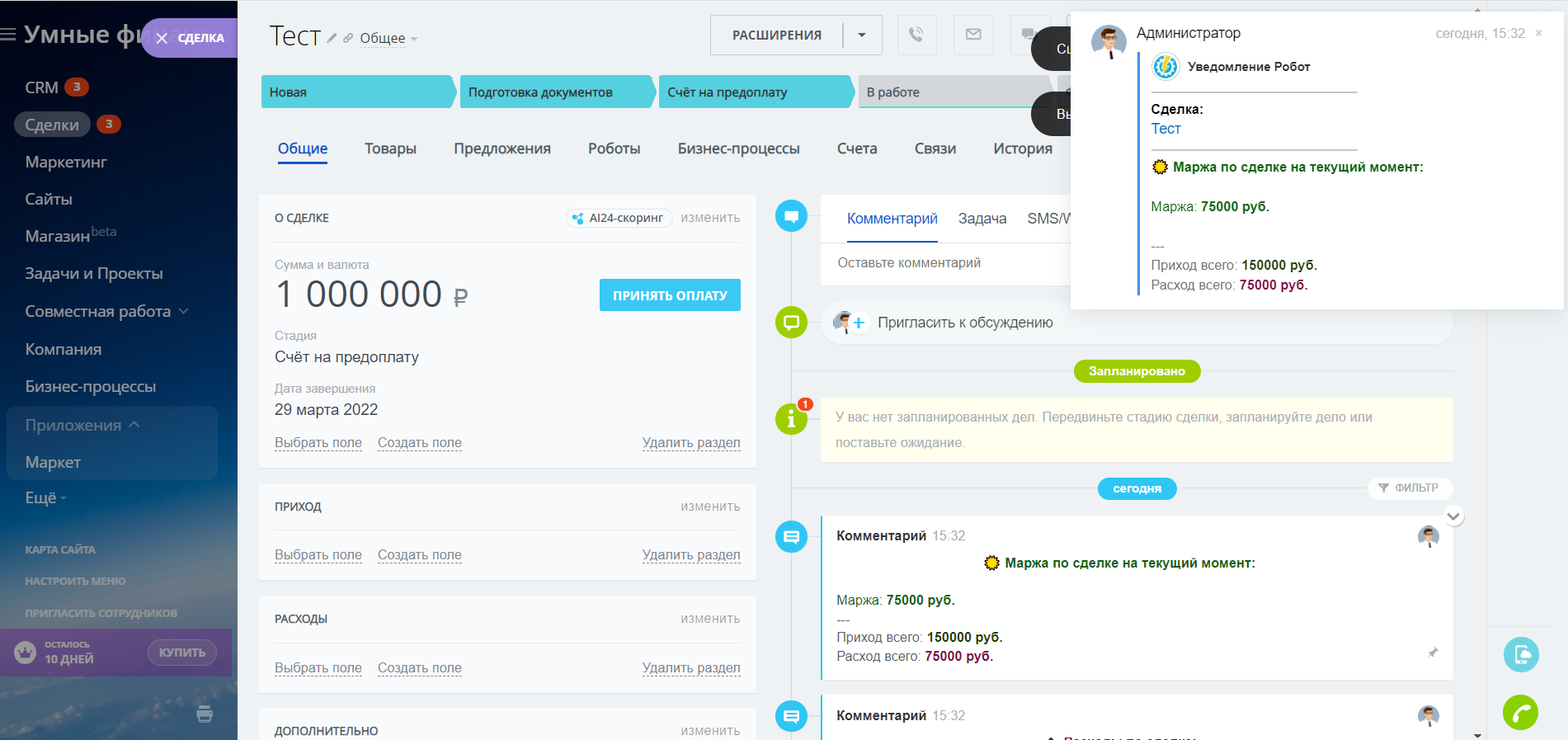Viewport: 1568px width, 740px height.
Task: Select the Задача timeline tab
Action: [982, 219]
